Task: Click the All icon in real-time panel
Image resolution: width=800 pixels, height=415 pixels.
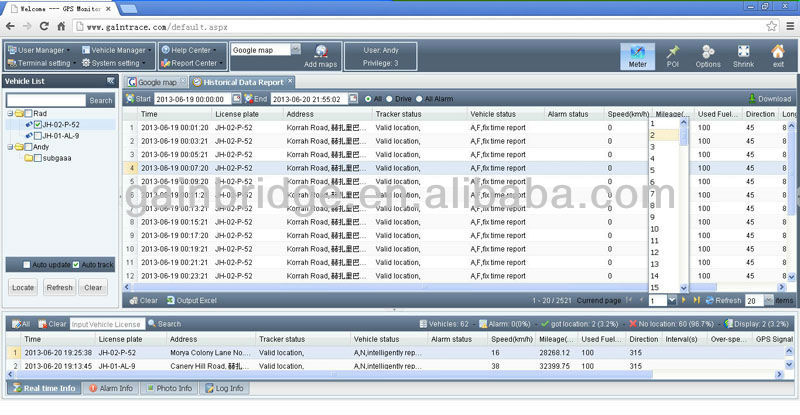Action: 21,324
